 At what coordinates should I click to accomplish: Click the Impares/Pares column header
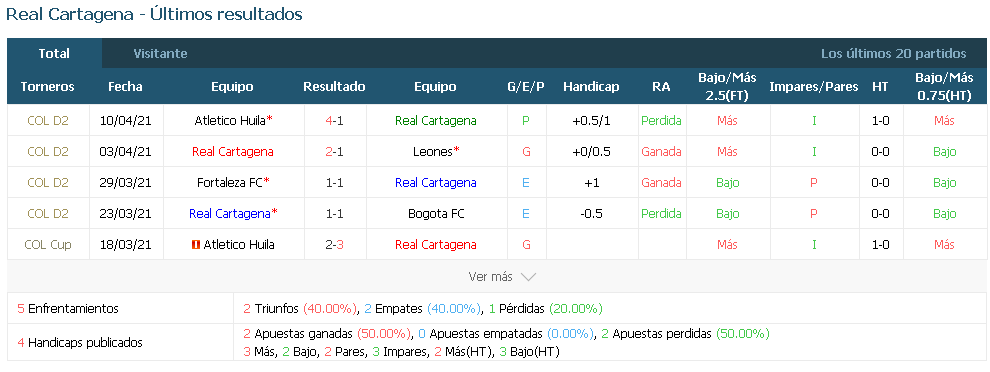click(814, 87)
